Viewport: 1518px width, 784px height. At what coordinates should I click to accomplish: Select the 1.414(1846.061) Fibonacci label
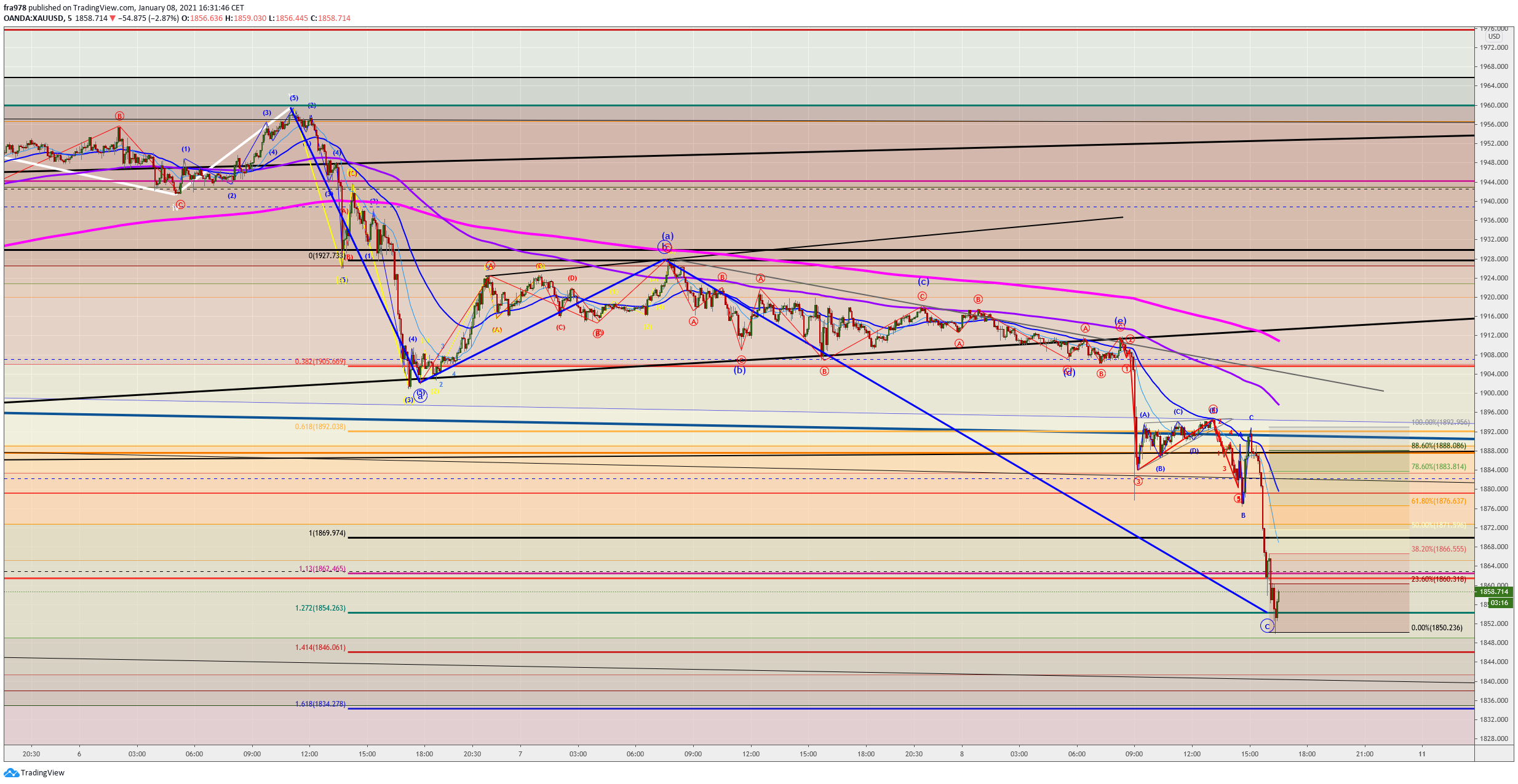[320, 647]
